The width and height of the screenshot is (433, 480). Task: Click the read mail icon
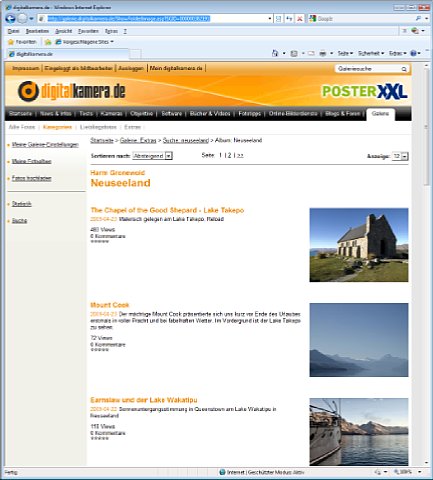311,53
